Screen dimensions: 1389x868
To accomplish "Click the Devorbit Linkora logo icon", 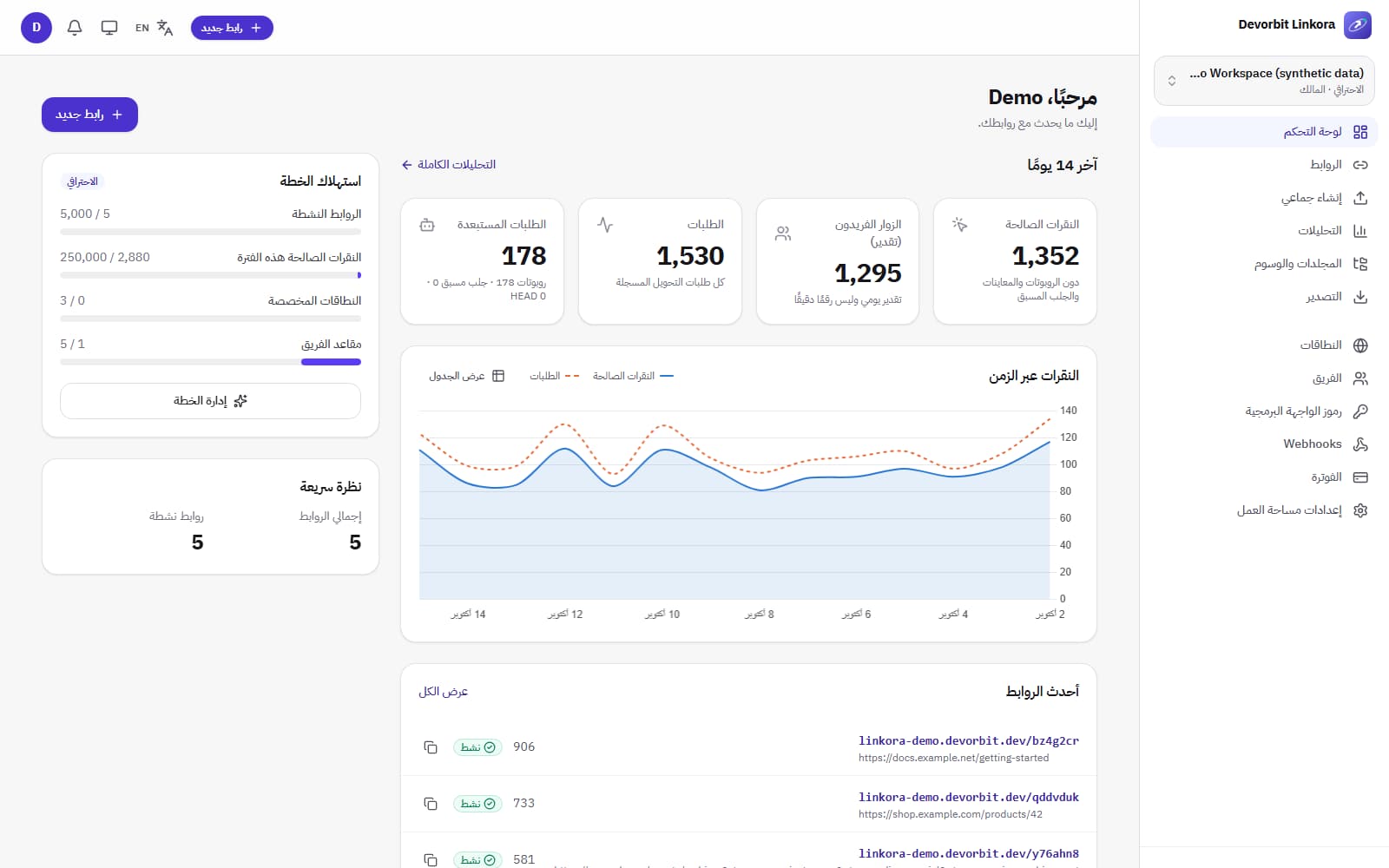I will pos(1358,25).
